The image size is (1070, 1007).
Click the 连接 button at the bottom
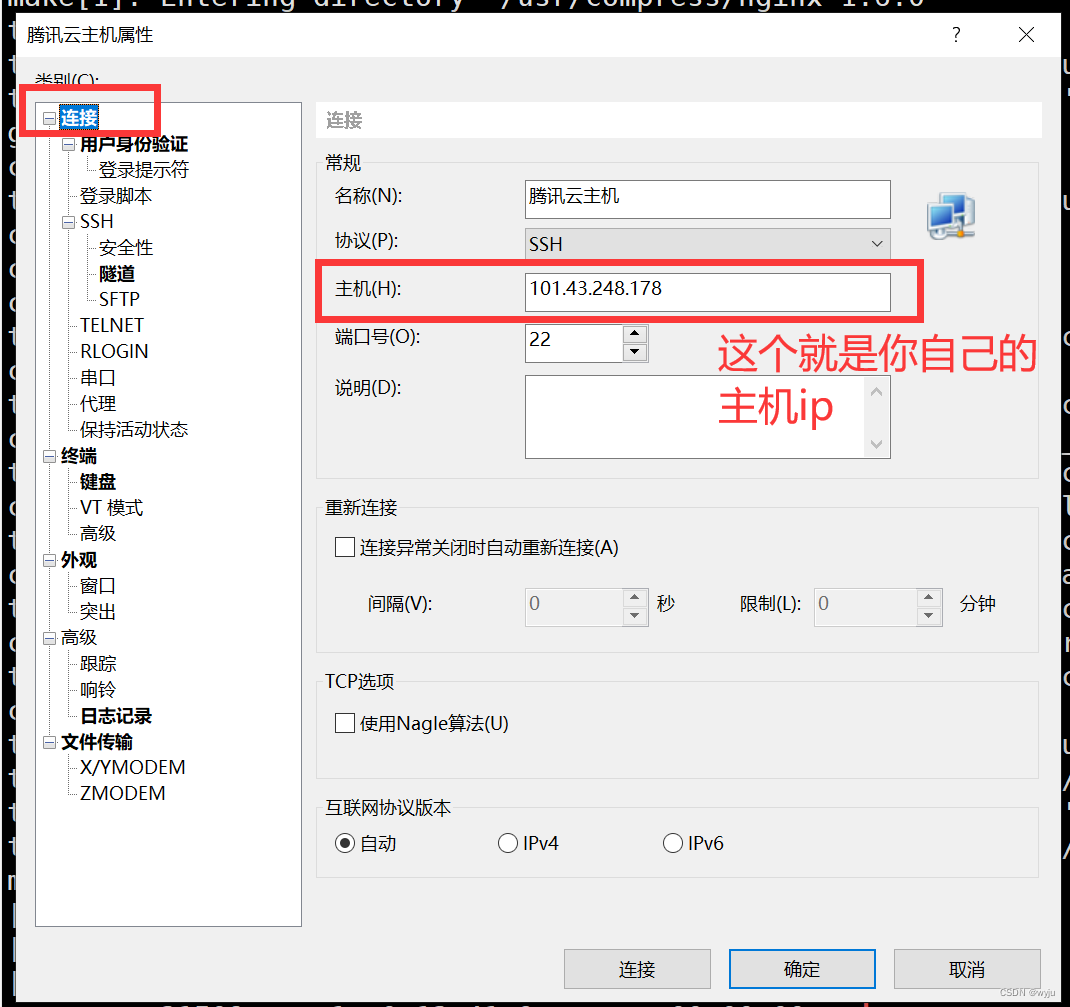[x=637, y=969]
